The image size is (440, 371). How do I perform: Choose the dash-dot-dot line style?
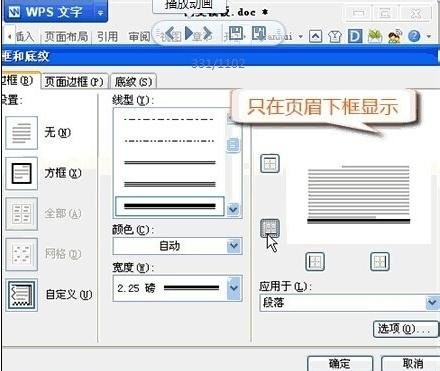click(169, 141)
